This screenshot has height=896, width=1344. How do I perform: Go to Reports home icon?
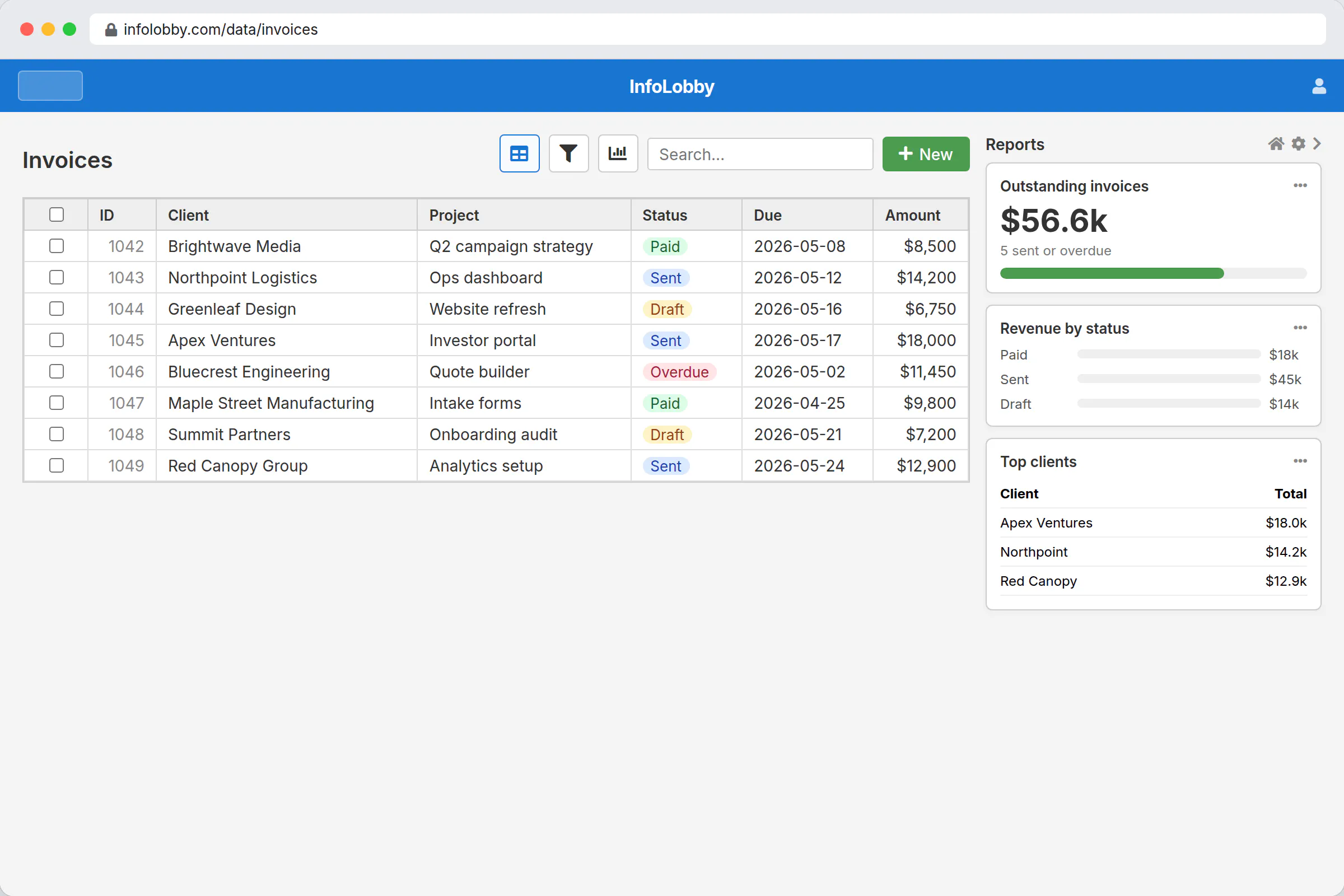pos(1276,143)
